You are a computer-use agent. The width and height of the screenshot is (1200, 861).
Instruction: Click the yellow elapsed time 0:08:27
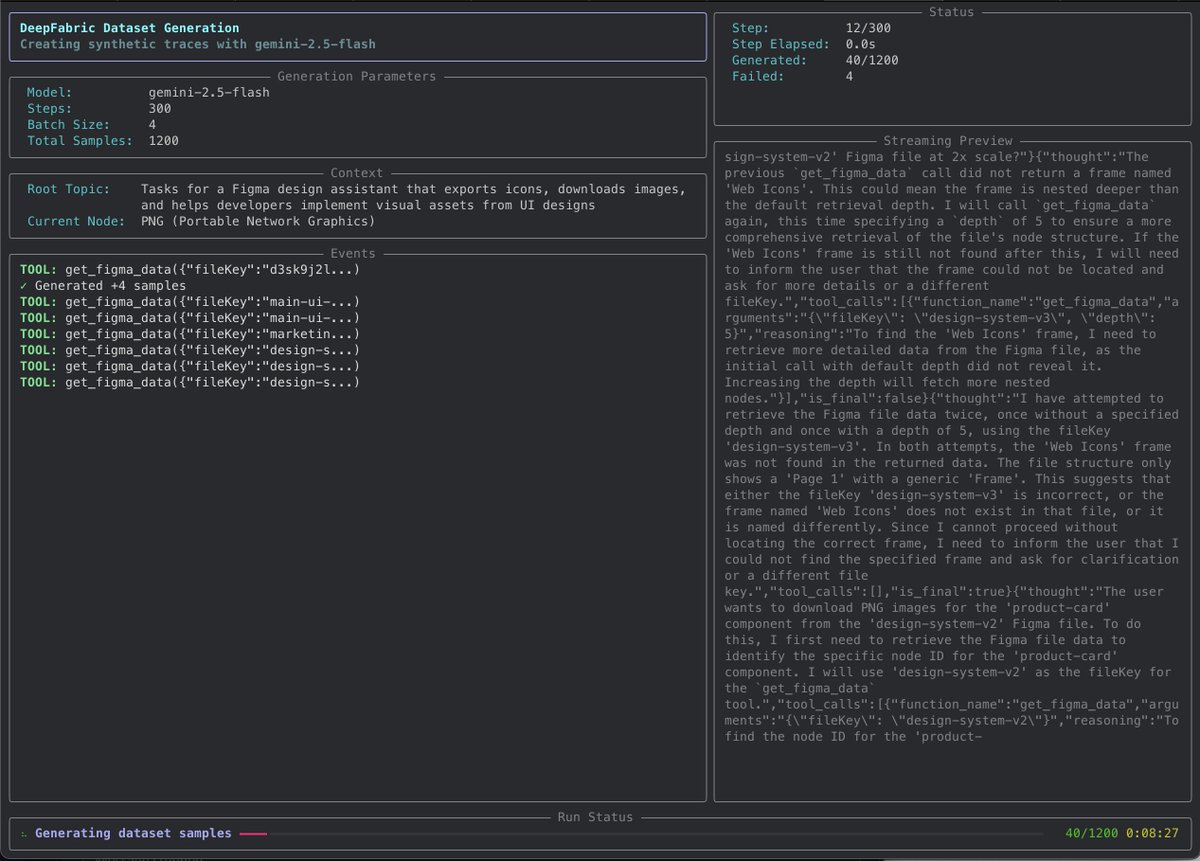pos(1150,833)
